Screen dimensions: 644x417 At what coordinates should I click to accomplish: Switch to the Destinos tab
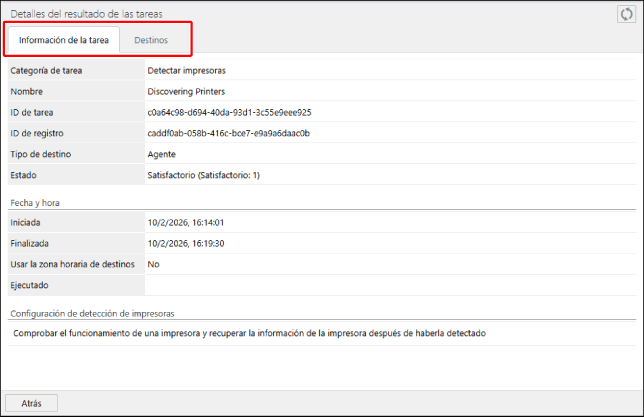pos(151,40)
